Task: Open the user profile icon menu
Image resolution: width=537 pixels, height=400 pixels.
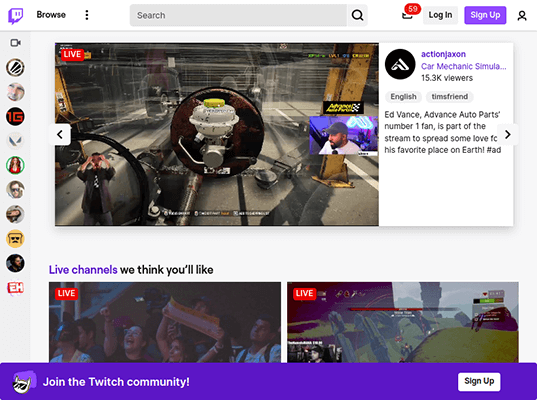Action: pyautogui.click(x=522, y=15)
